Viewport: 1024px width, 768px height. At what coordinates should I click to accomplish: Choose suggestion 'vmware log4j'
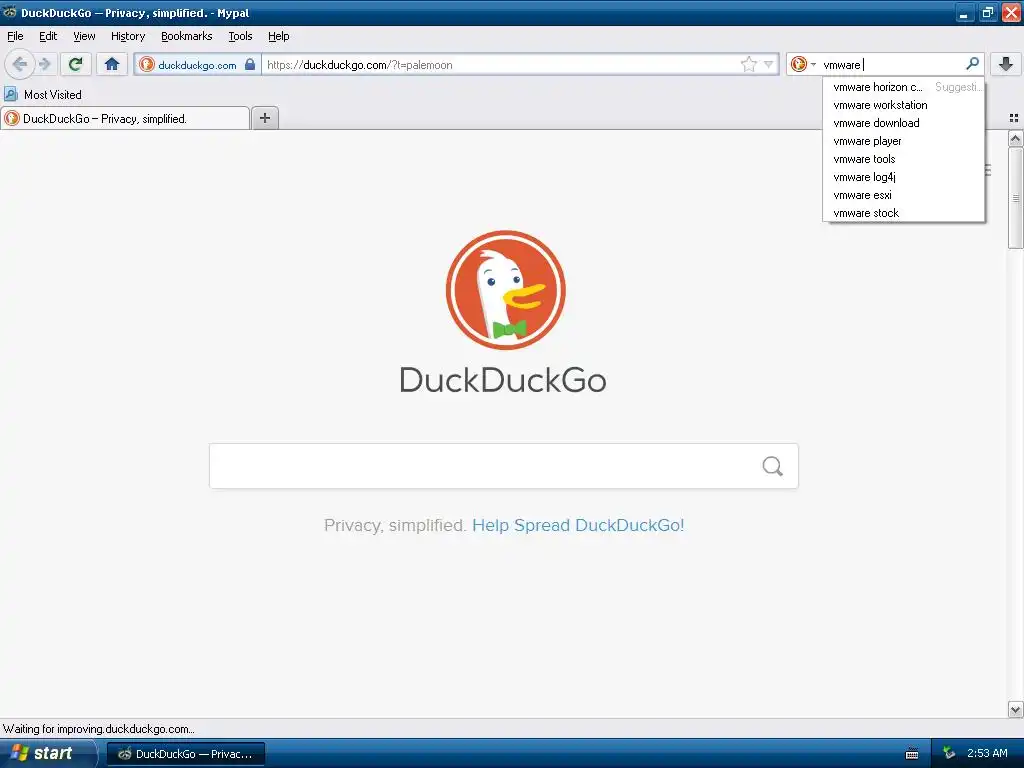pos(903,177)
